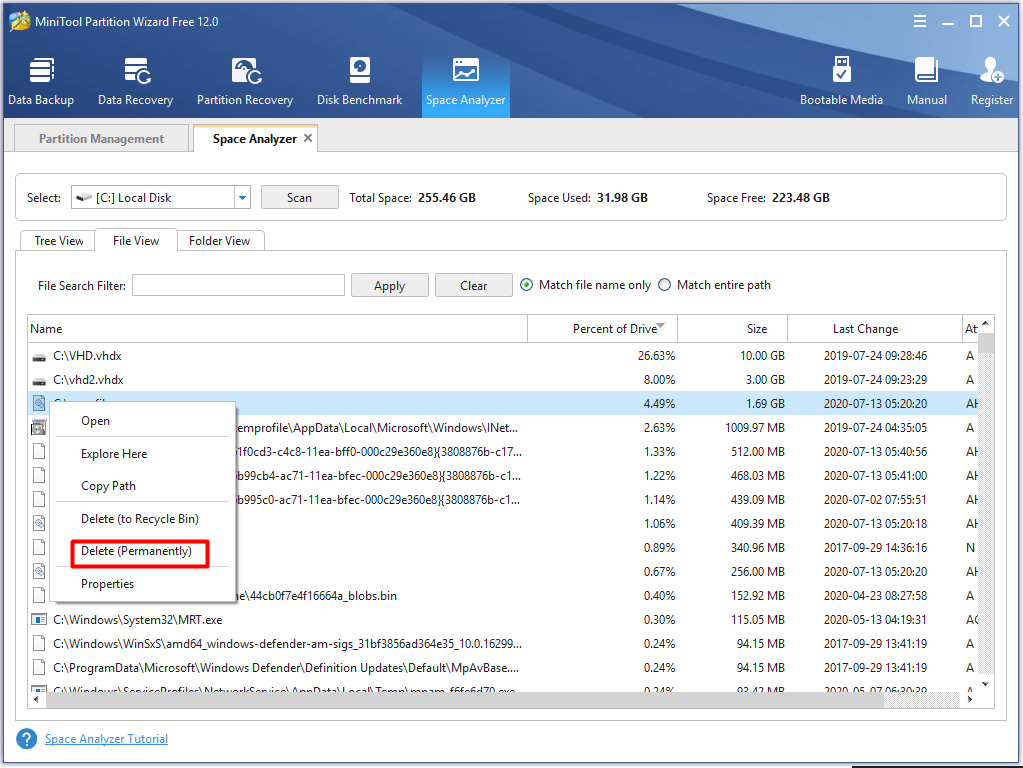Select Match entire path option
This screenshot has height=768, width=1023.
tap(664, 285)
